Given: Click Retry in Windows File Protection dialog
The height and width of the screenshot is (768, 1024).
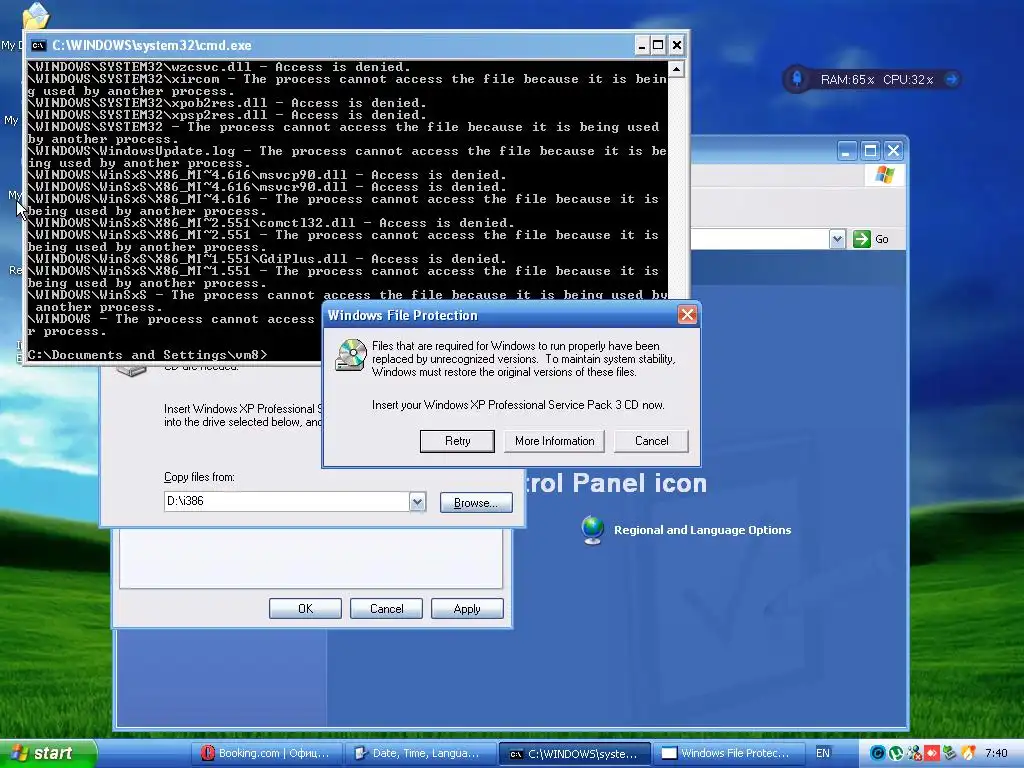Looking at the screenshot, I should [x=457, y=441].
